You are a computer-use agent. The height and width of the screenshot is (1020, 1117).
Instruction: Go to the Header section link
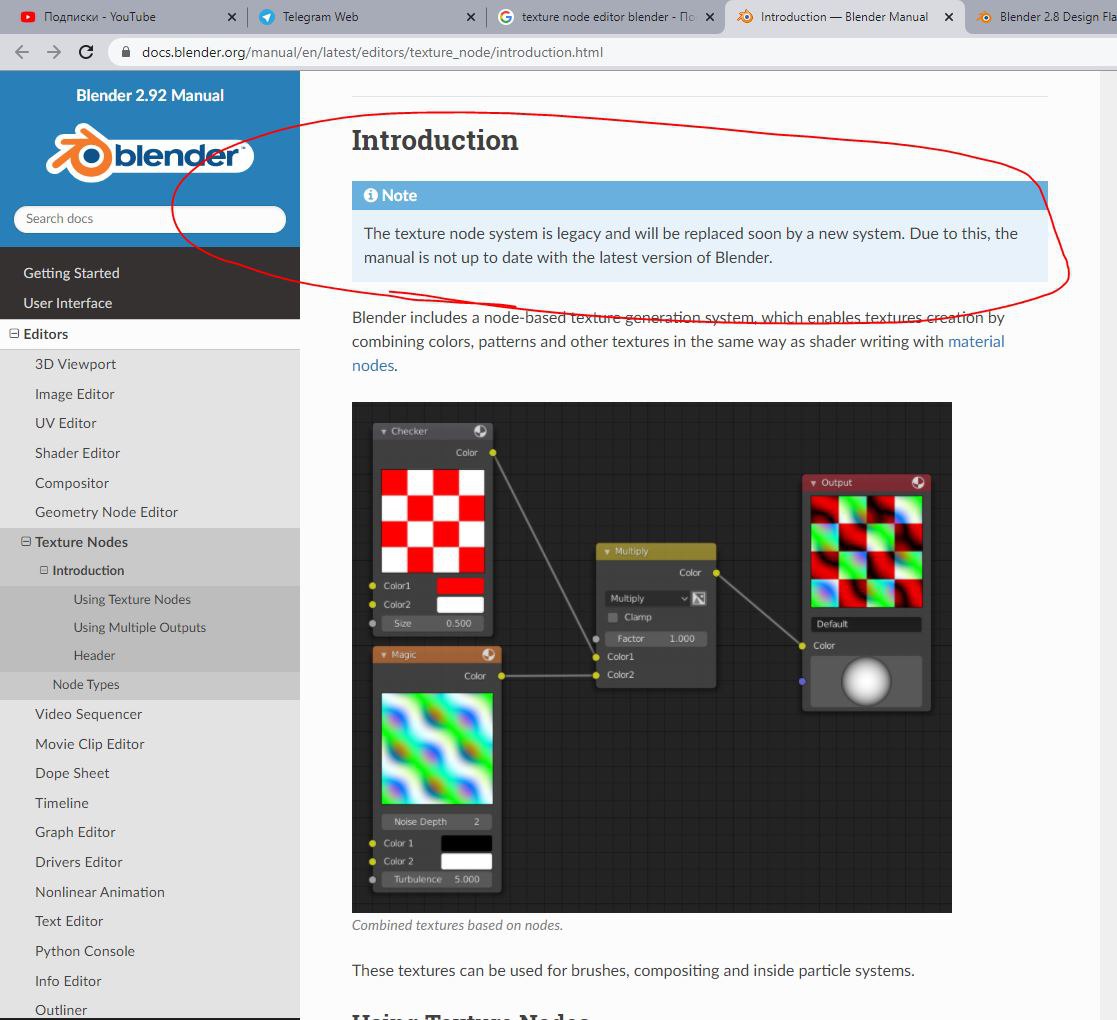coord(94,655)
